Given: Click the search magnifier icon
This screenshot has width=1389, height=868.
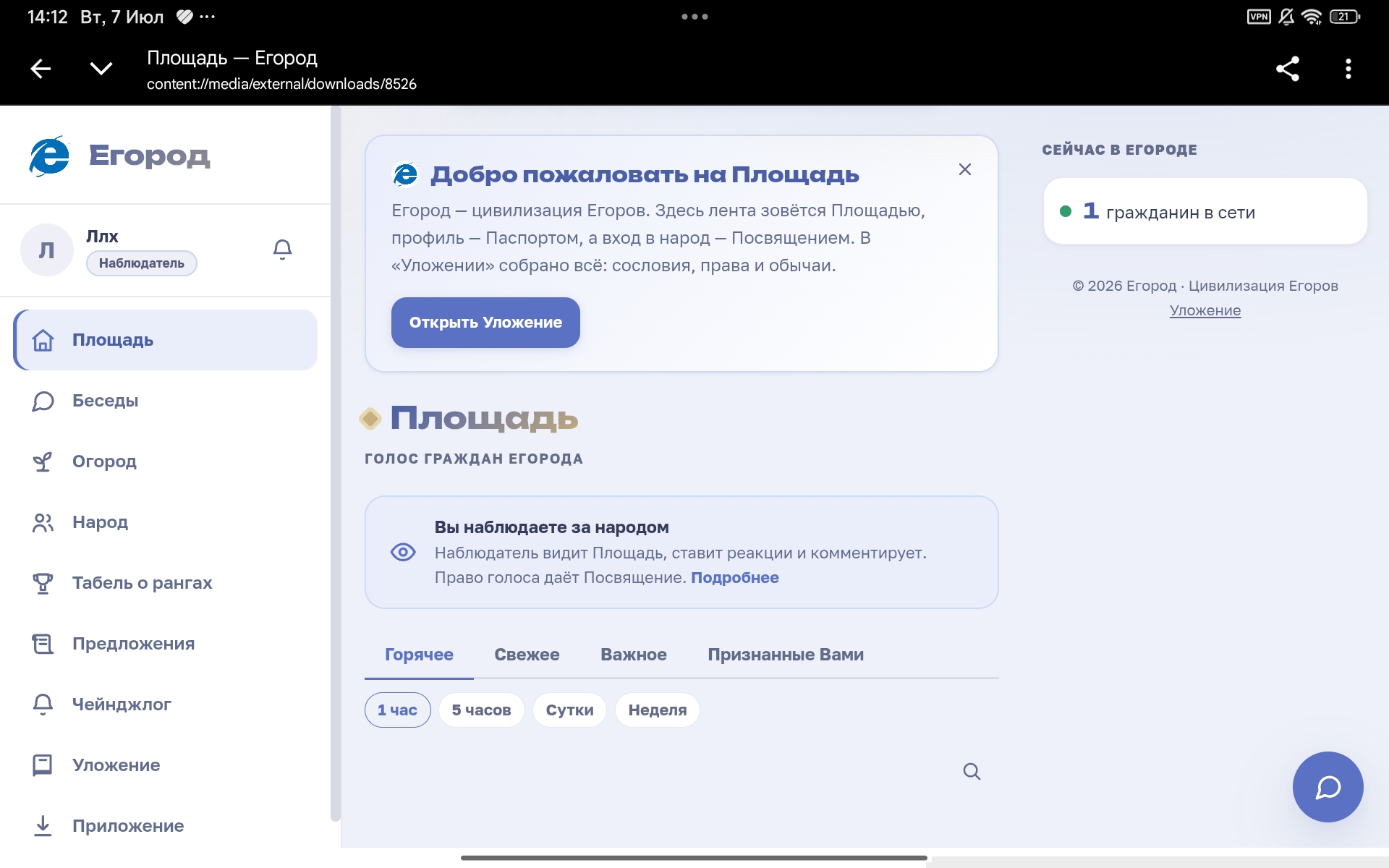Looking at the screenshot, I should tap(972, 772).
